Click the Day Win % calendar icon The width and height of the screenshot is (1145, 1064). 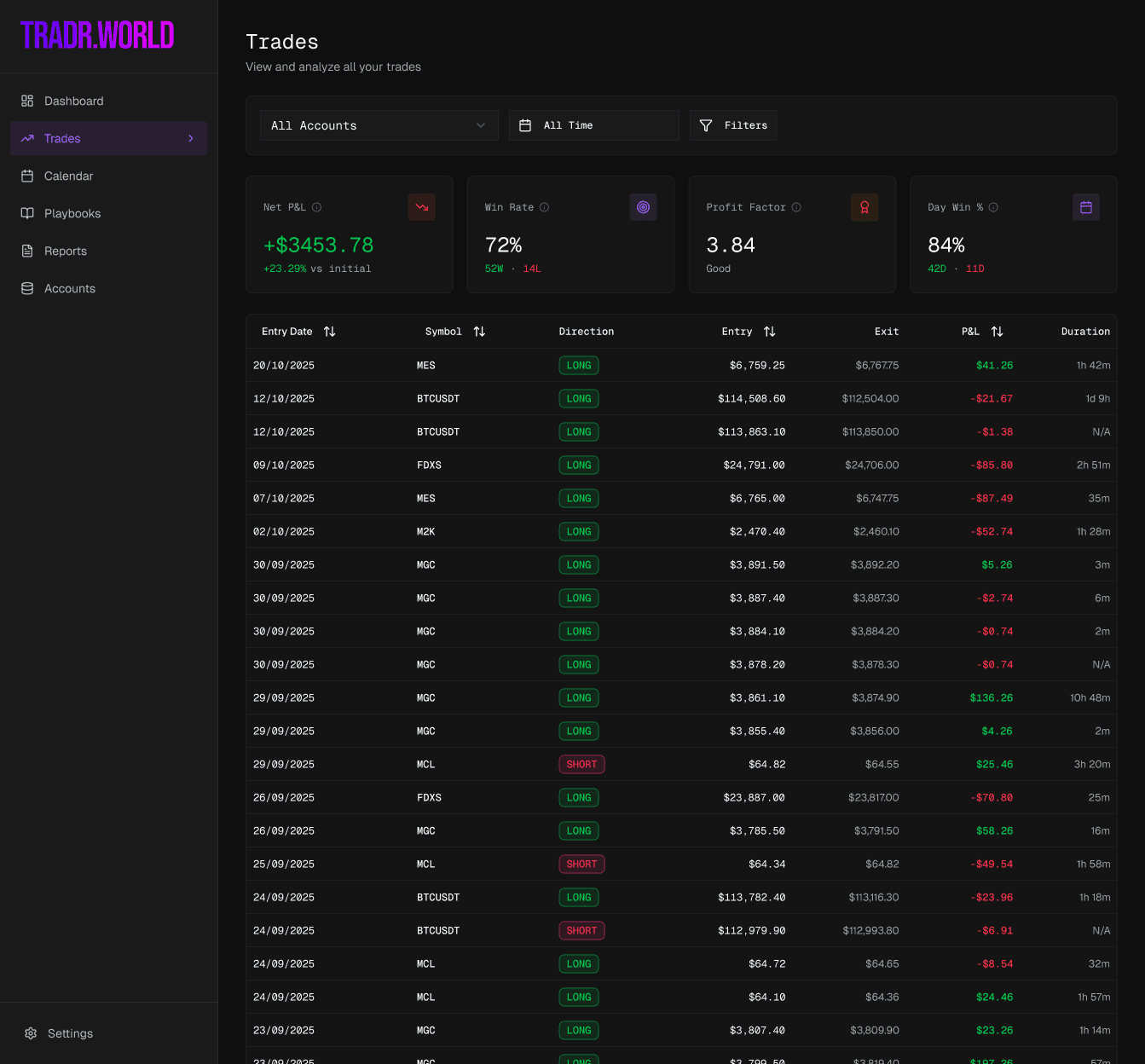1086,207
